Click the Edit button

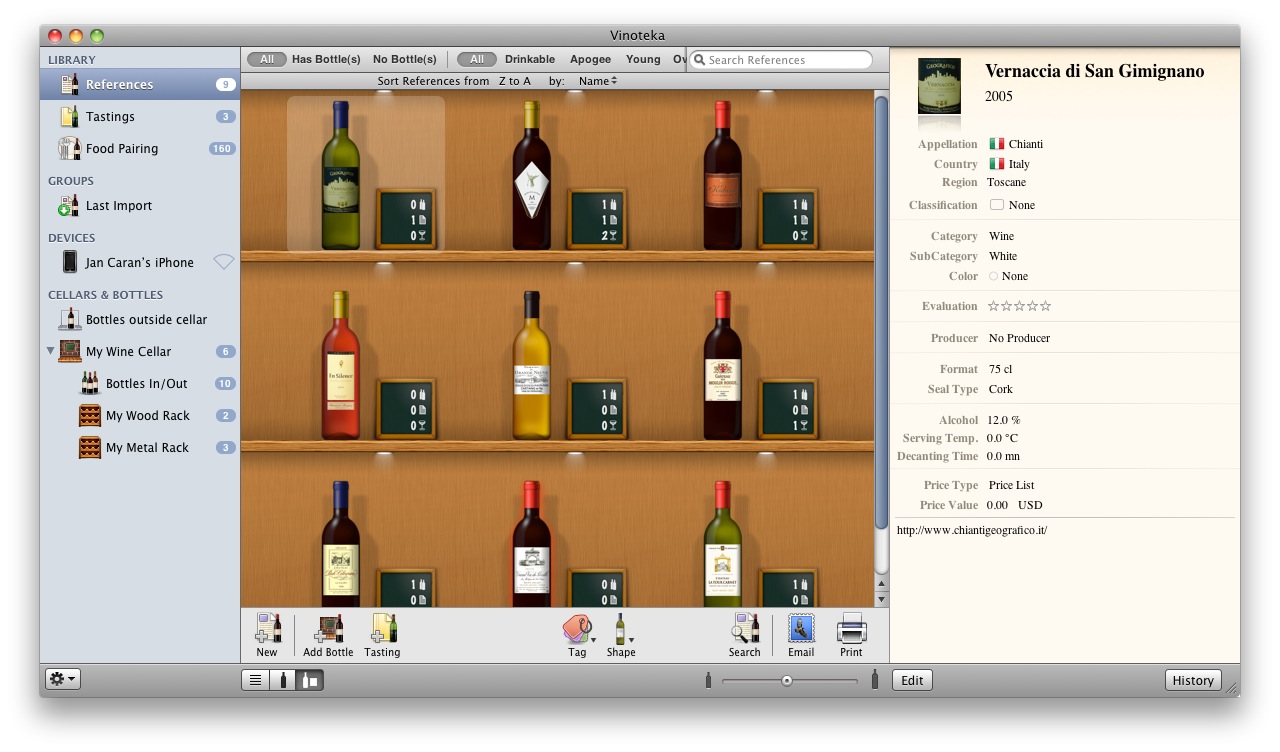coord(911,680)
